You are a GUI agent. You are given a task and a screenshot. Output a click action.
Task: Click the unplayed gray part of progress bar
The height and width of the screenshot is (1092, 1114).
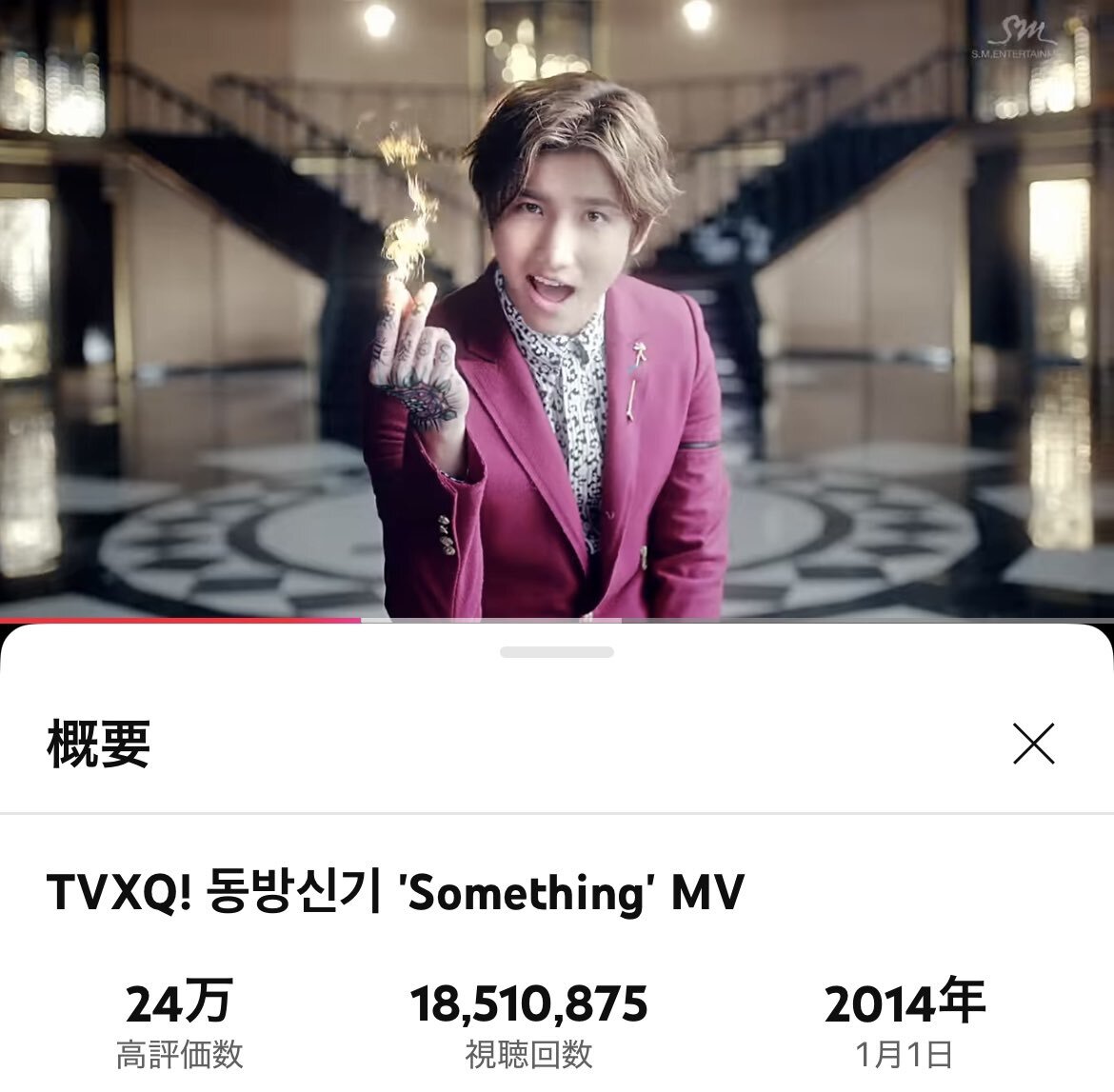866,620
